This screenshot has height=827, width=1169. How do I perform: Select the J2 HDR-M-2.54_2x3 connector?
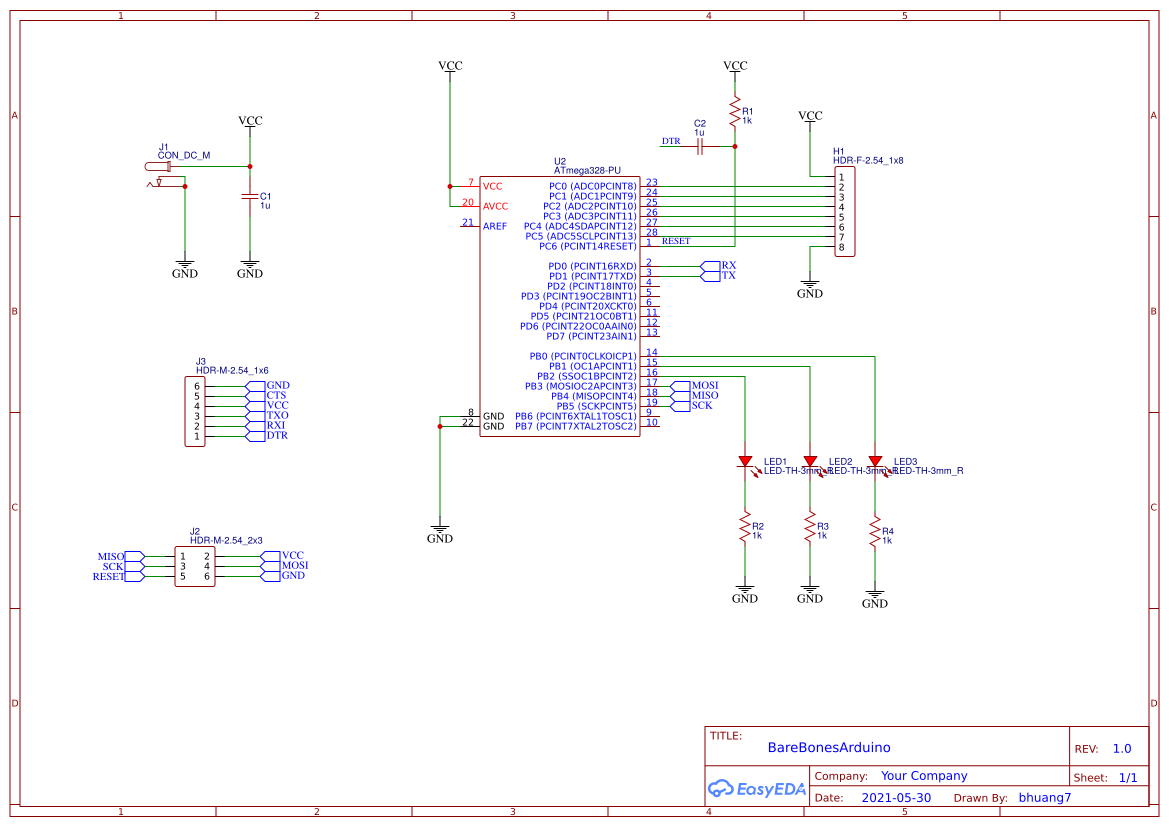click(195, 565)
